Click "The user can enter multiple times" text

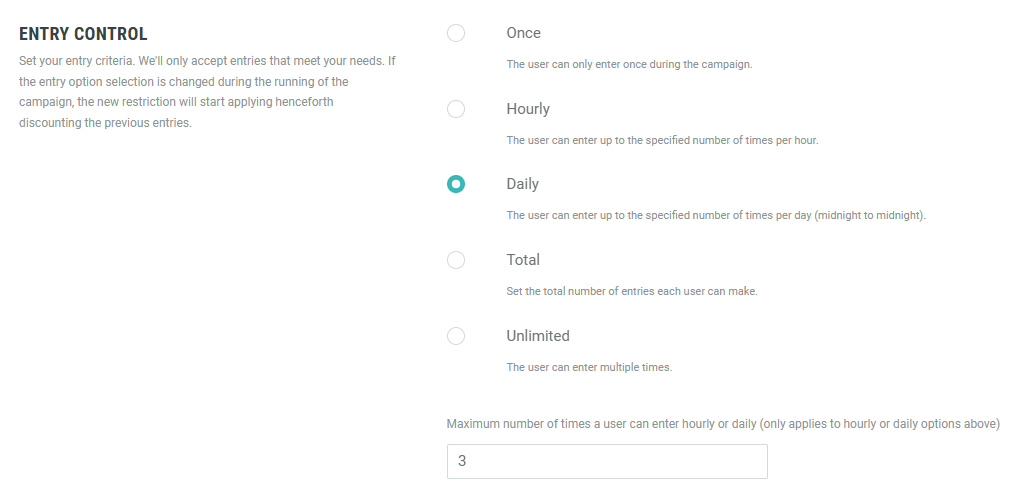click(x=589, y=367)
